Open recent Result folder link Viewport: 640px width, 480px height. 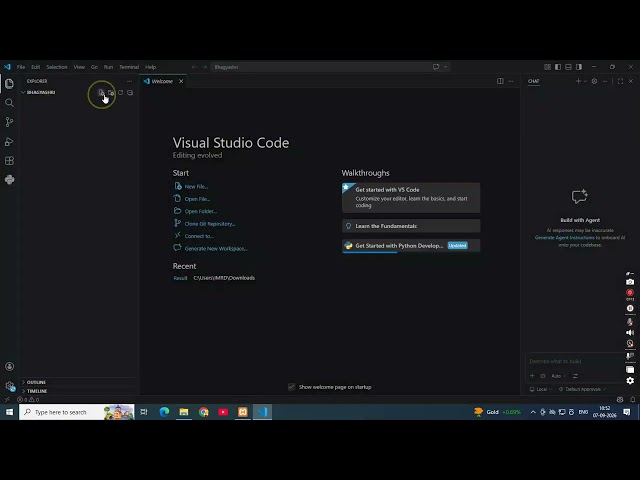tap(180, 278)
